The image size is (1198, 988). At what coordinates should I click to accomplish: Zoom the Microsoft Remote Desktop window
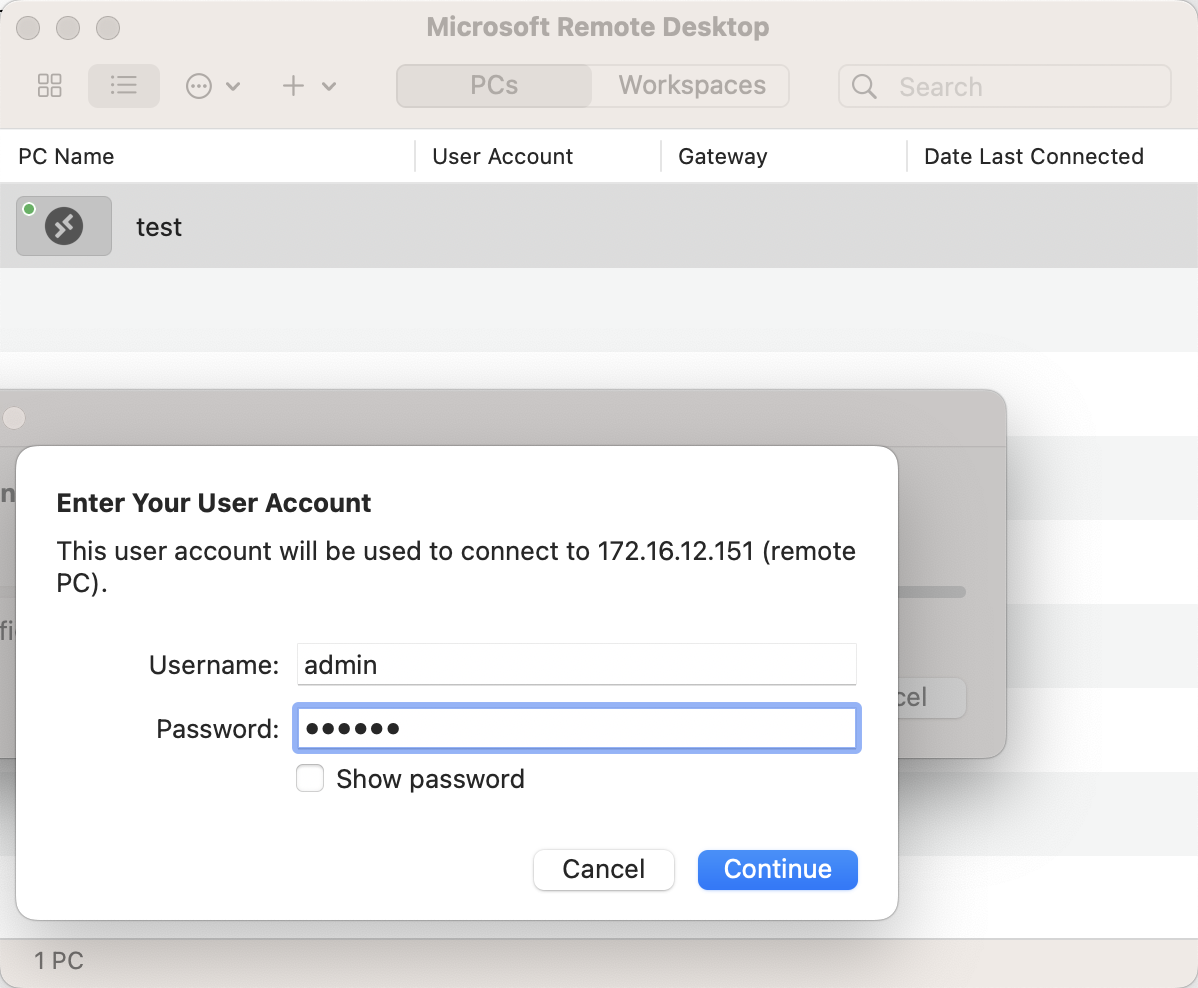108,28
